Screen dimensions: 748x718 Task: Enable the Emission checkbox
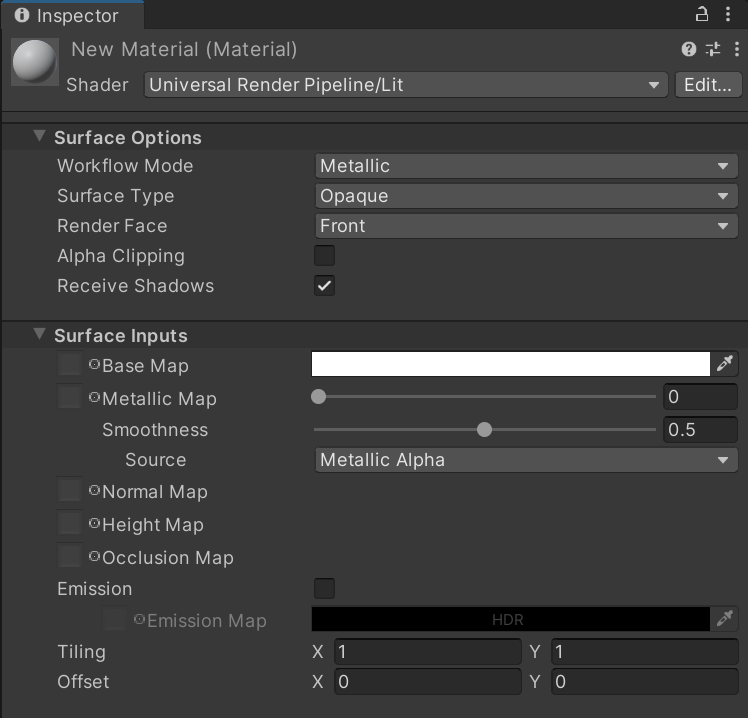click(x=324, y=588)
